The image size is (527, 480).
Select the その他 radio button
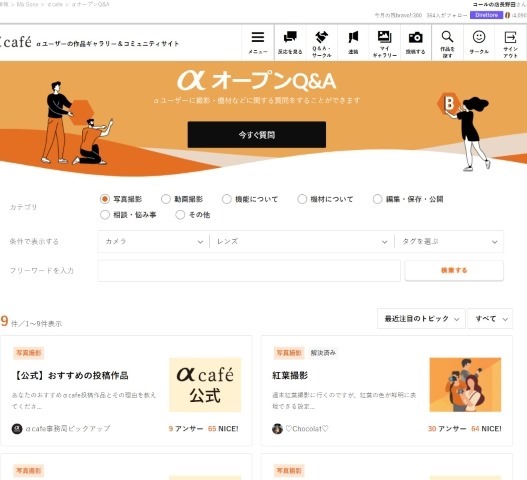tap(180, 214)
